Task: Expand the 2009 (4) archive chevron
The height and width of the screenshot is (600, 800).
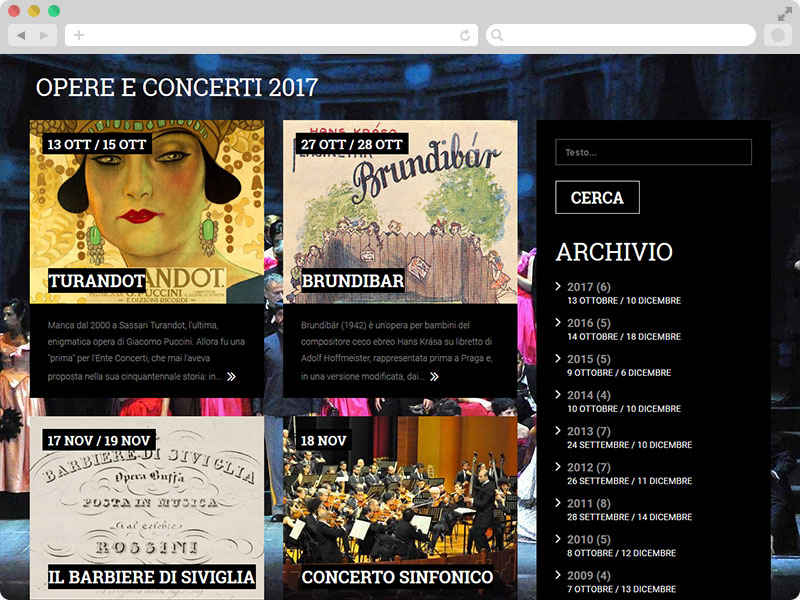Action: click(x=558, y=574)
